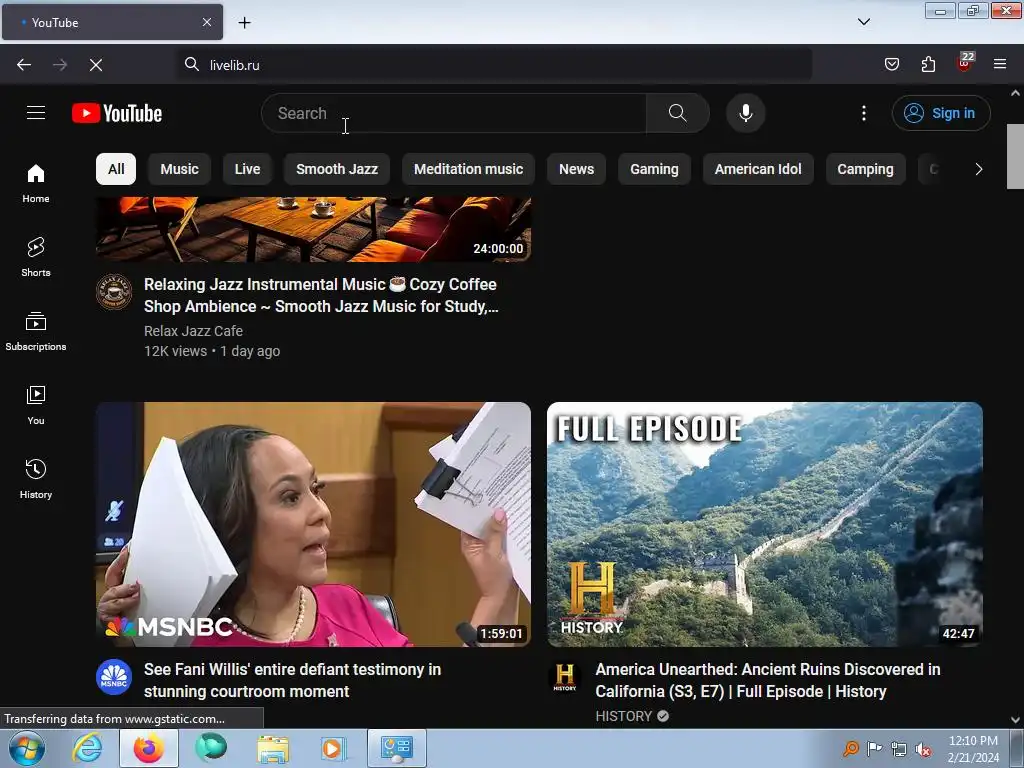Open the YouTube guide hamburger menu

(x=36, y=113)
